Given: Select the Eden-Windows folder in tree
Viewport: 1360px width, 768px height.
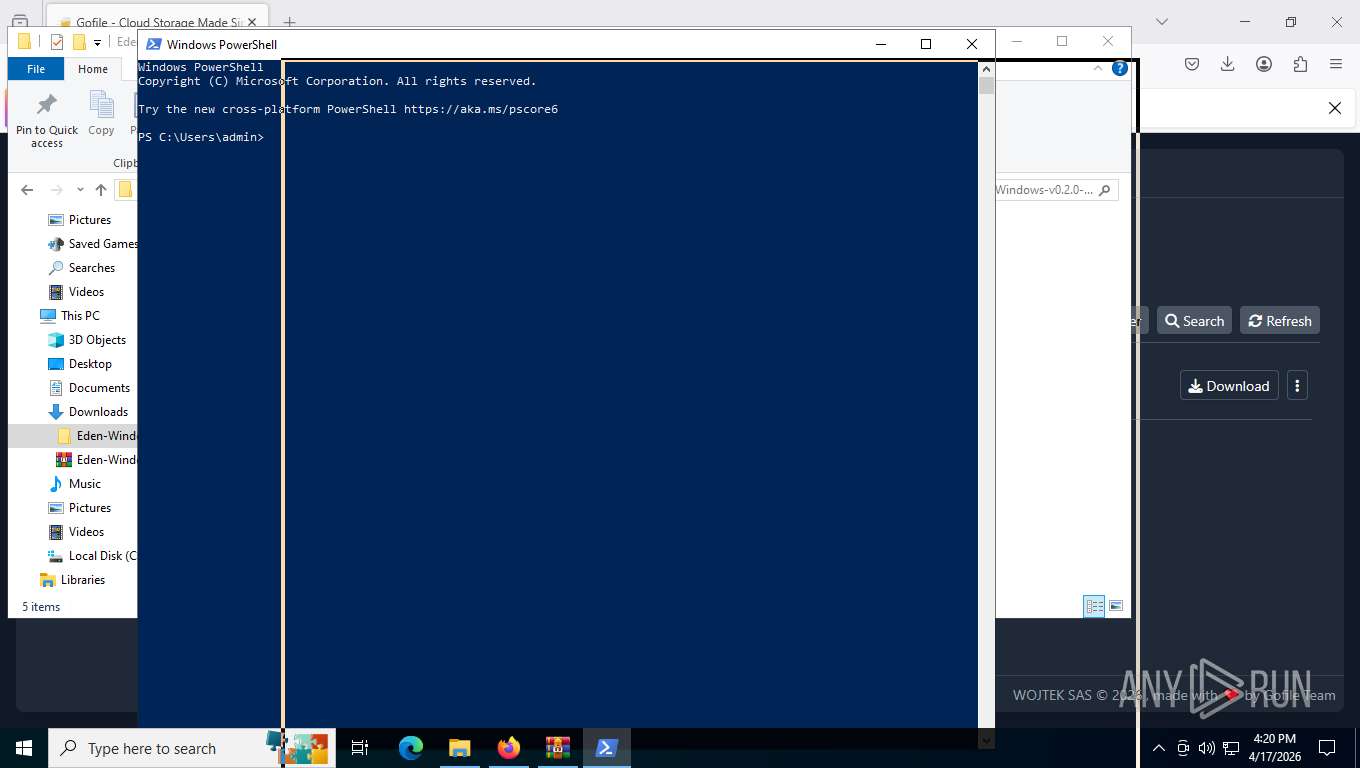Looking at the screenshot, I should (97, 436).
